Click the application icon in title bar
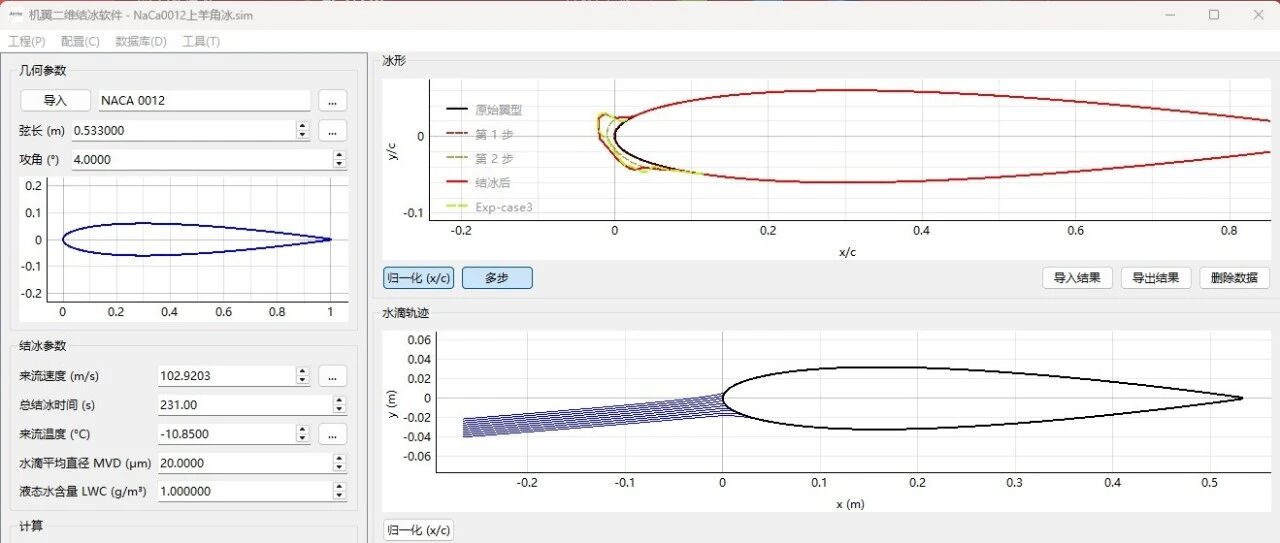The image size is (1280, 543). 15,14
